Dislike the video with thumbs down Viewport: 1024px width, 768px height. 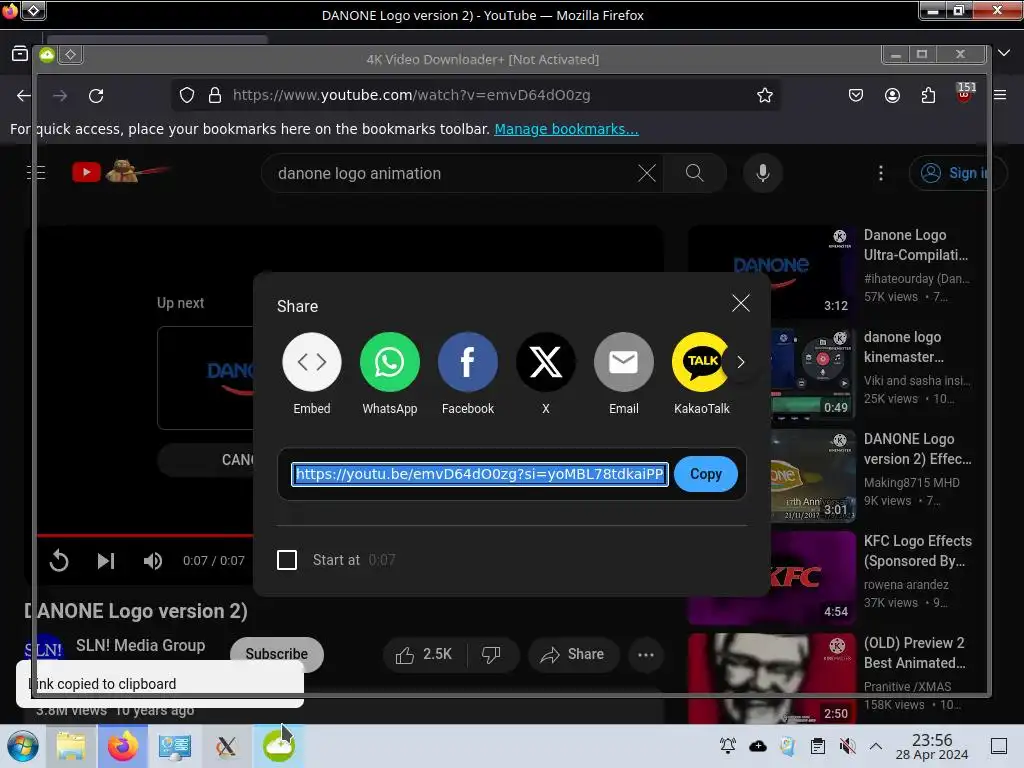pyautogui.click(x=491, y=654)
